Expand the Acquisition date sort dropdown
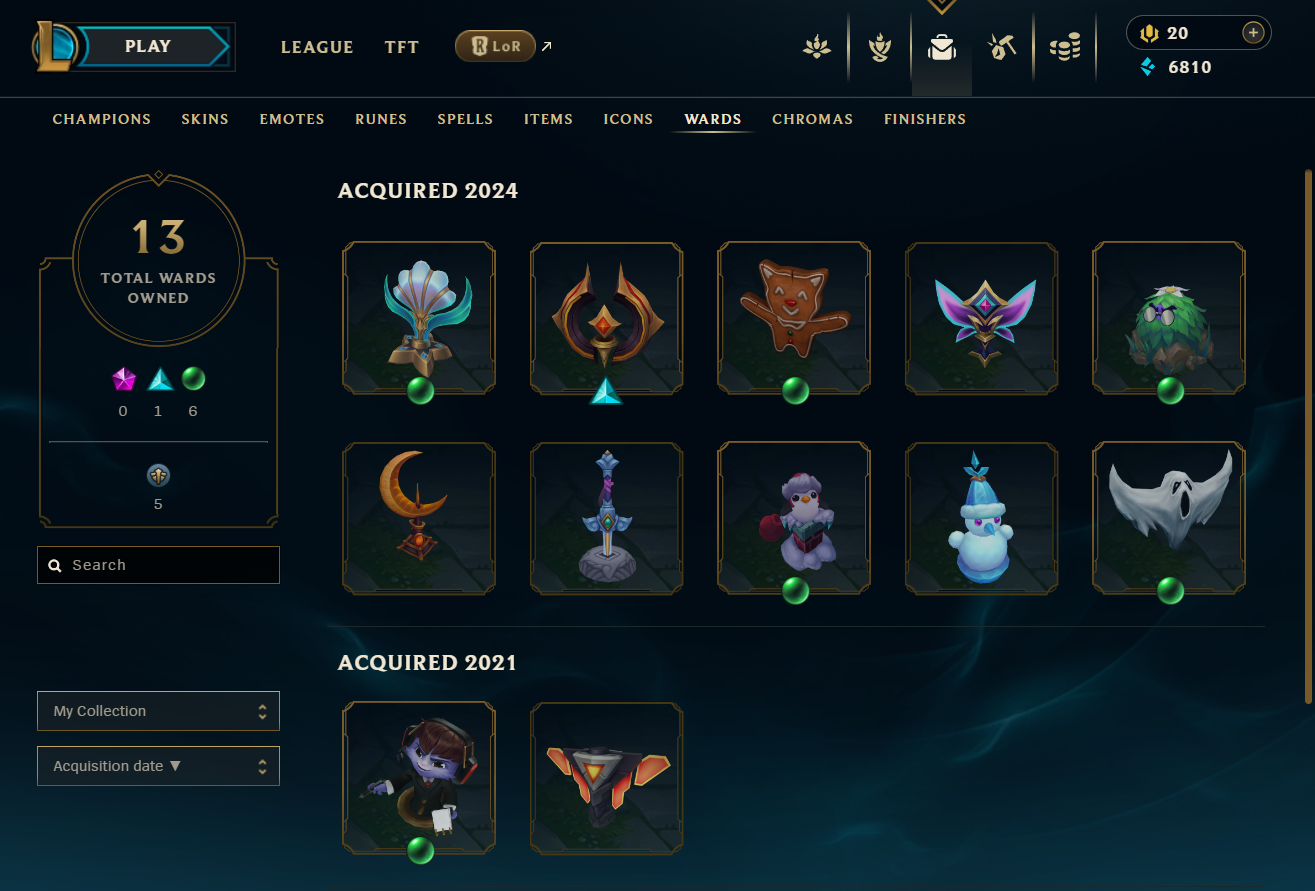1315x891 pixels. point(158,766)
